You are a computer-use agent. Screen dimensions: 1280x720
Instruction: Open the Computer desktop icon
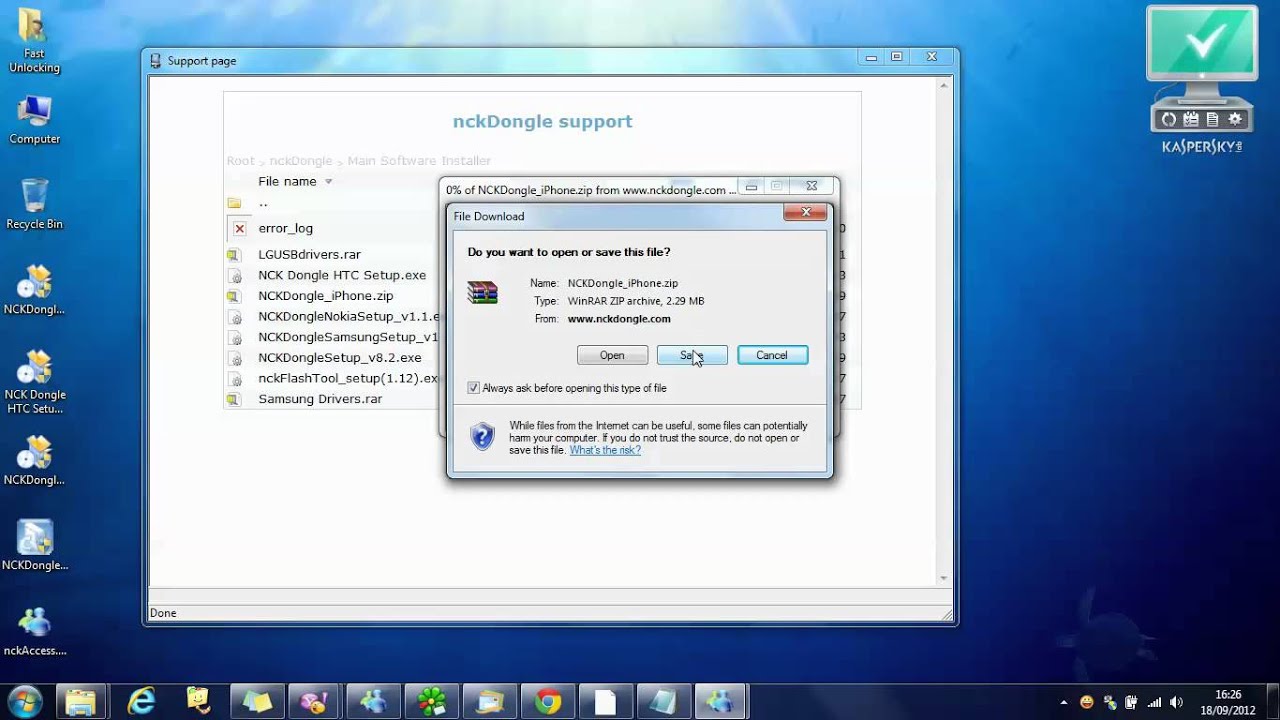click(34, 120)
